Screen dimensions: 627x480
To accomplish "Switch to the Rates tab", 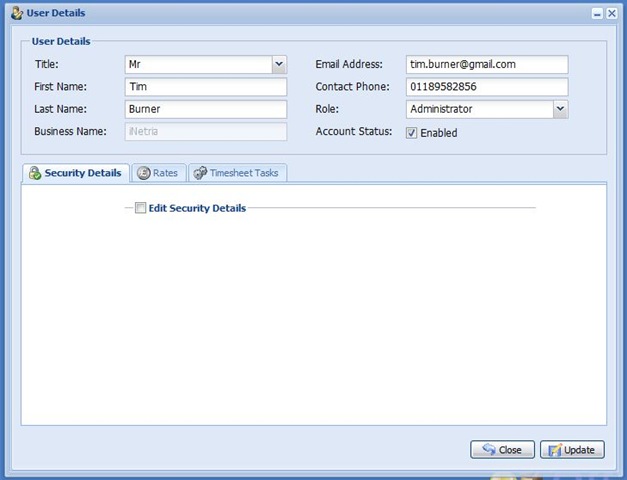I will click(x=158, y=173).
